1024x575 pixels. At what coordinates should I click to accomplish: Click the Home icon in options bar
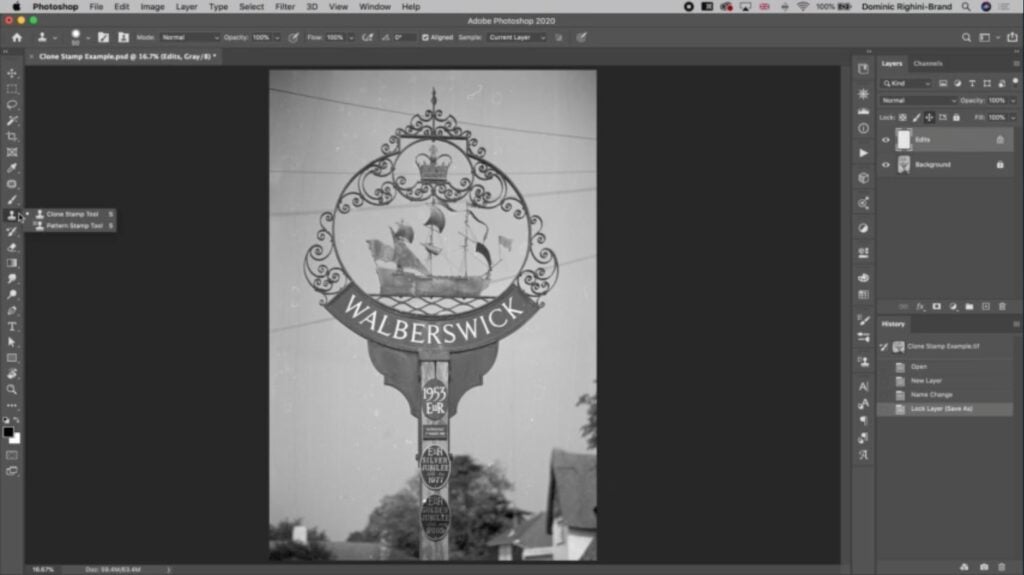point(17,37)
